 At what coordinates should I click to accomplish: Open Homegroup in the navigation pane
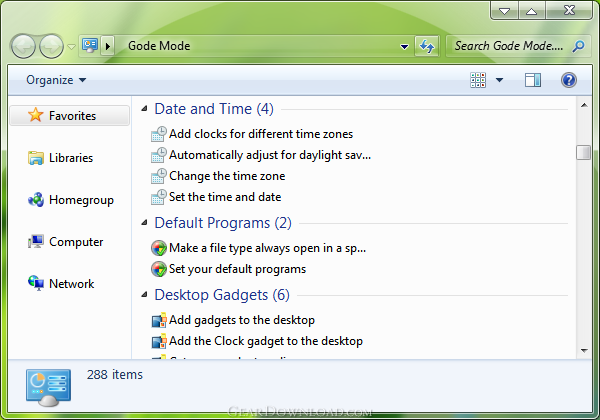(x=81, y=200)
